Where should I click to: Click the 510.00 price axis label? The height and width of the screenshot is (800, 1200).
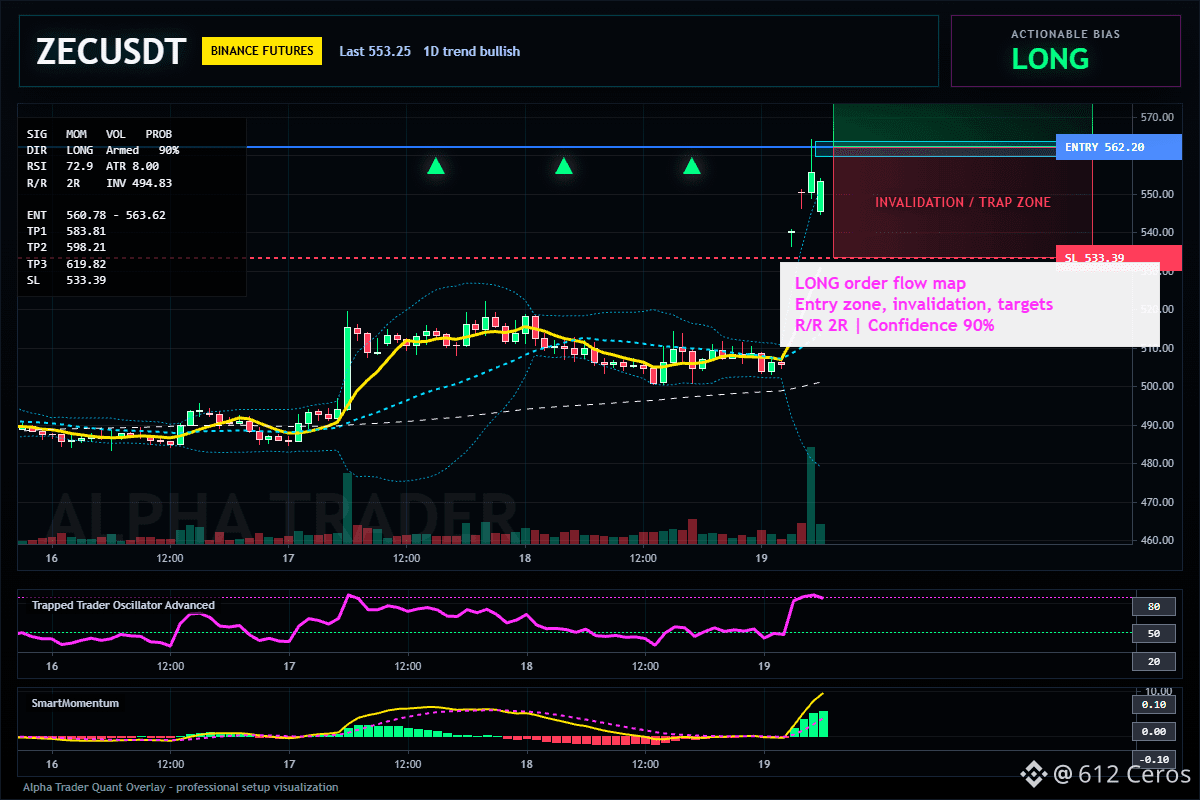1155,348
